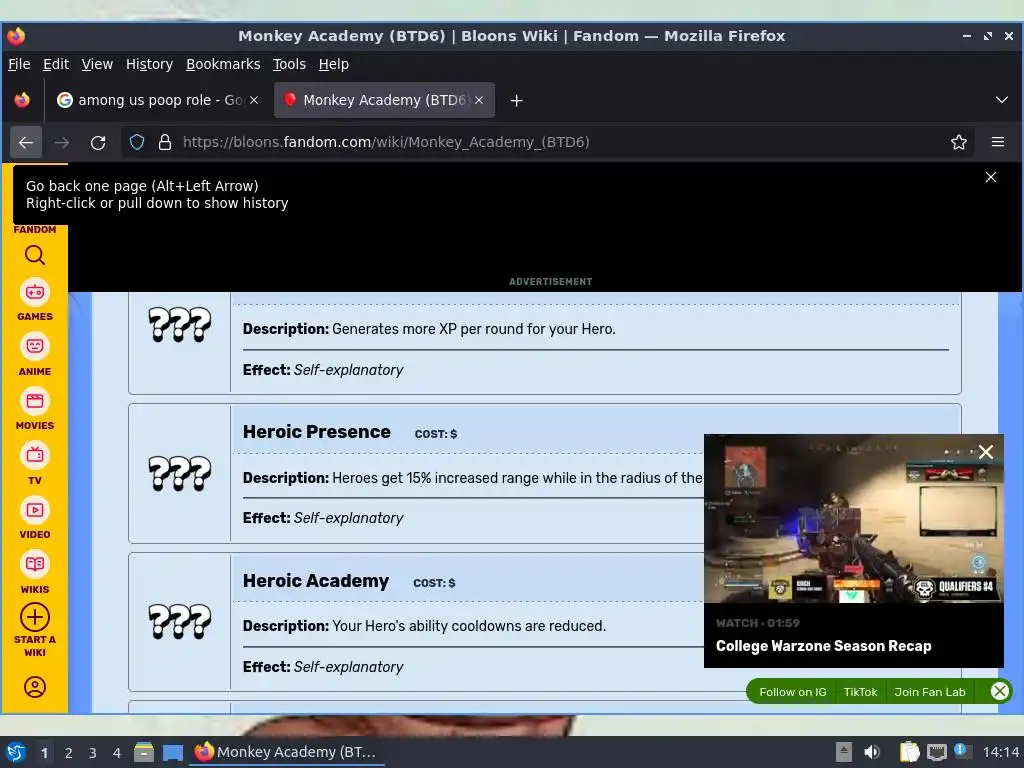Click the Heroic Academy heading

[x=315, y=581]
